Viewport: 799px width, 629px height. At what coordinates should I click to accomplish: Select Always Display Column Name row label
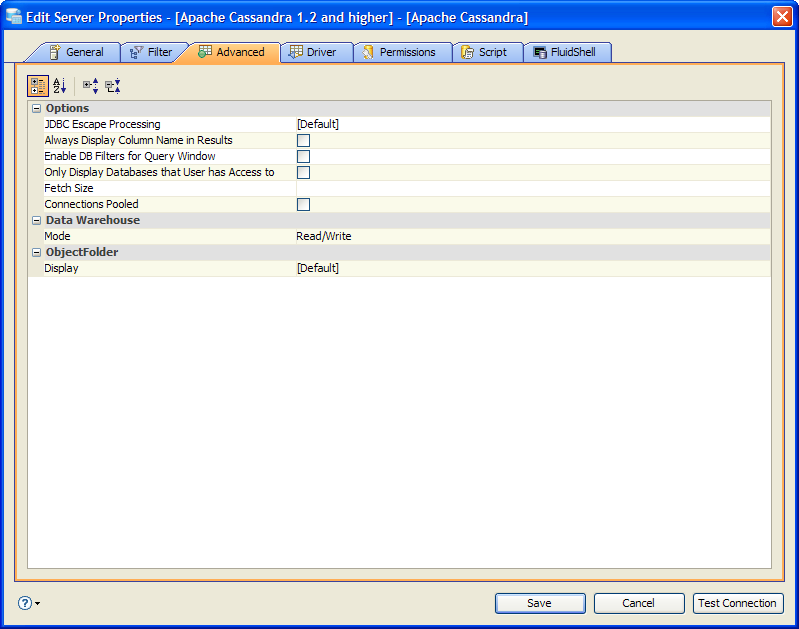[138, 140]
